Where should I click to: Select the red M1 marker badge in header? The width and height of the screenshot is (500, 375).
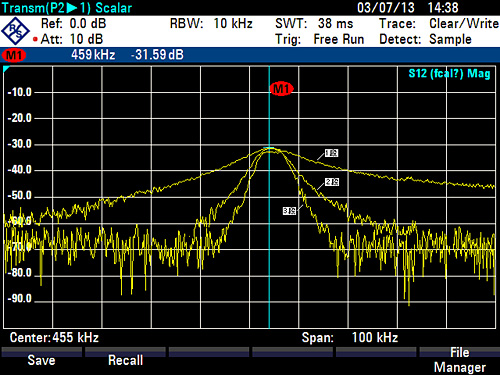[14, 55]
